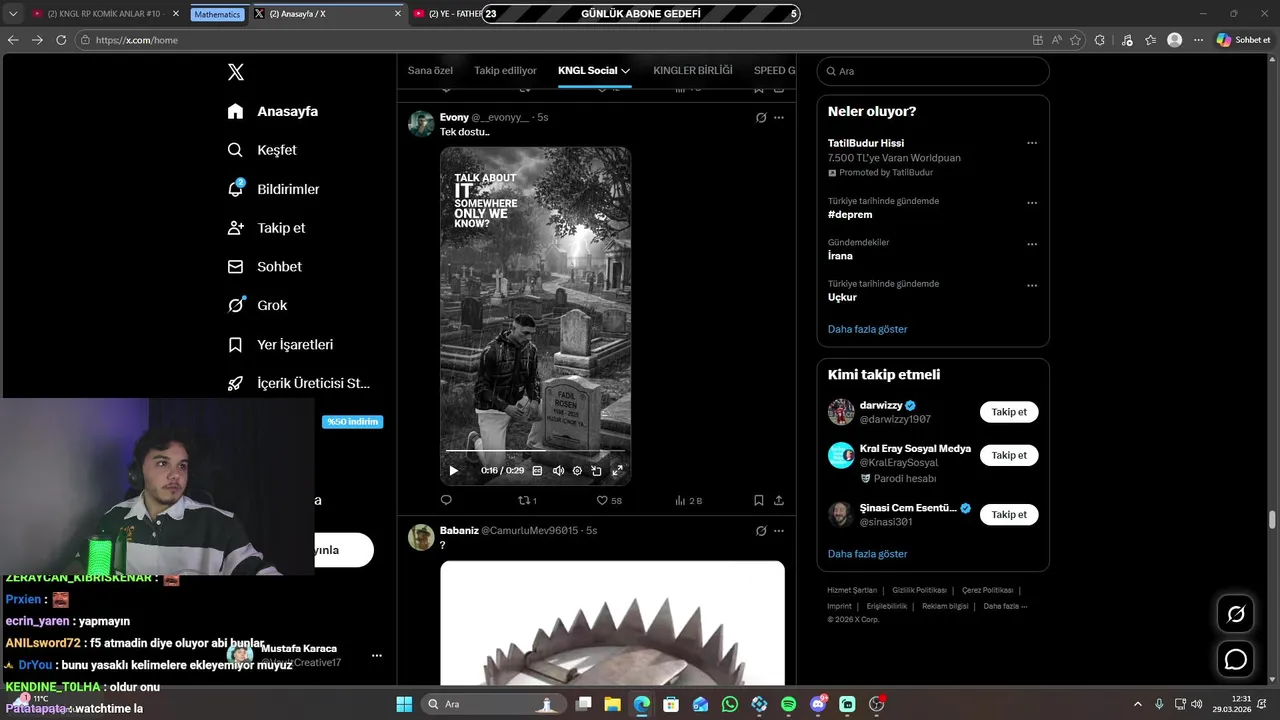Open Sohbet messages
Viewport: 1280px width, 720px height.
264,267
